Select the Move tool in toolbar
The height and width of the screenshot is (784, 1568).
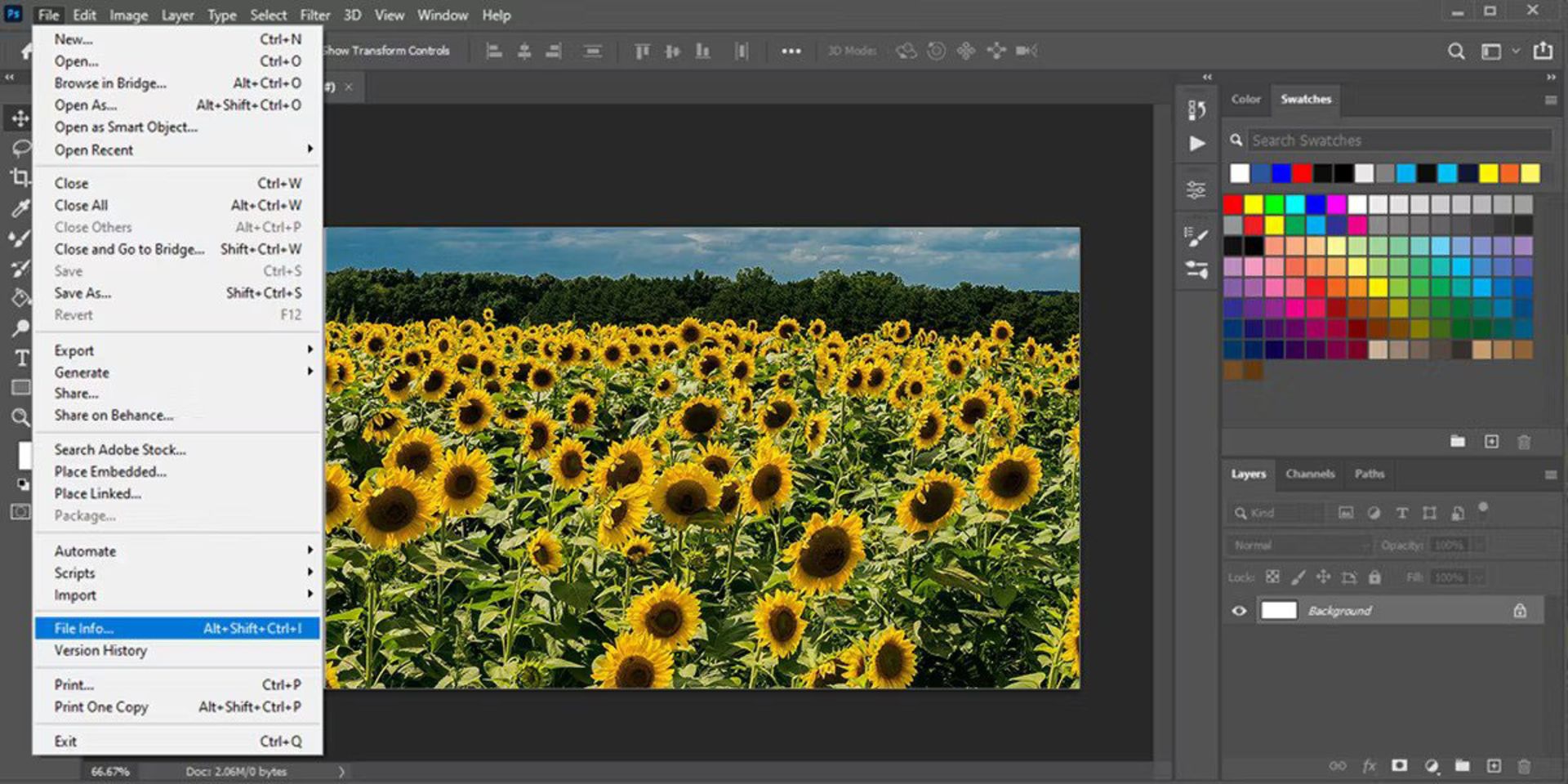click(20, 118)
